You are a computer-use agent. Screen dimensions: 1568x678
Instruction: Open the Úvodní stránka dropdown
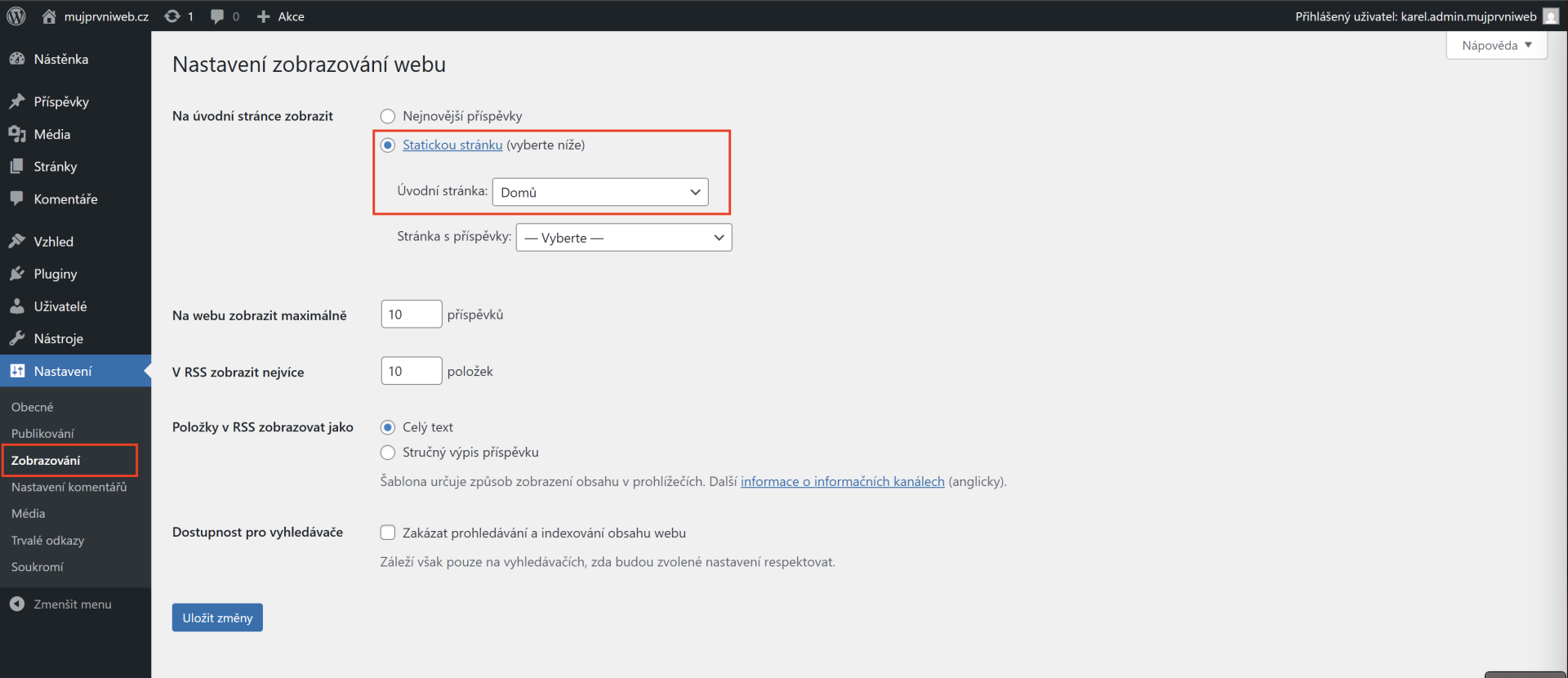[600, 192]
